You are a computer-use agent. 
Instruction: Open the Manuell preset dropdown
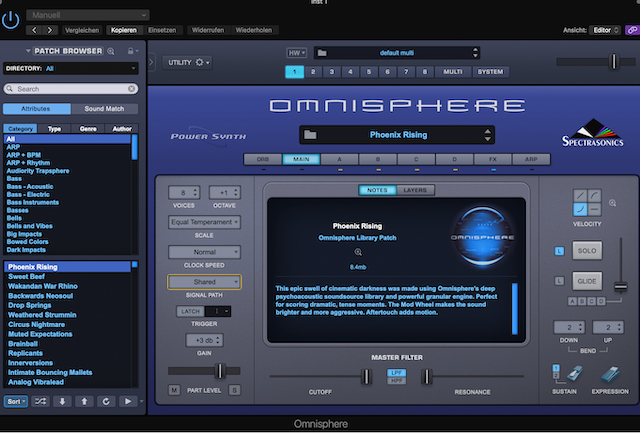tap(88, 15)
